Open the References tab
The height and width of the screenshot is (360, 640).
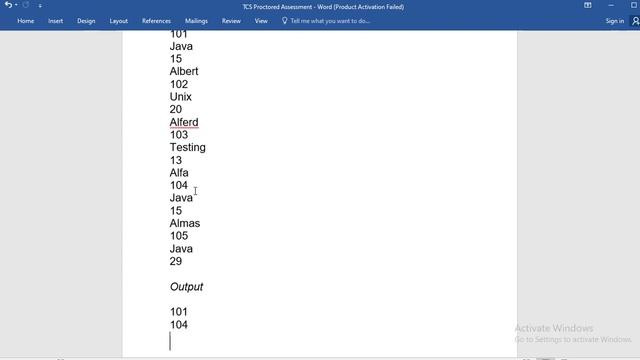coord(156,21)
